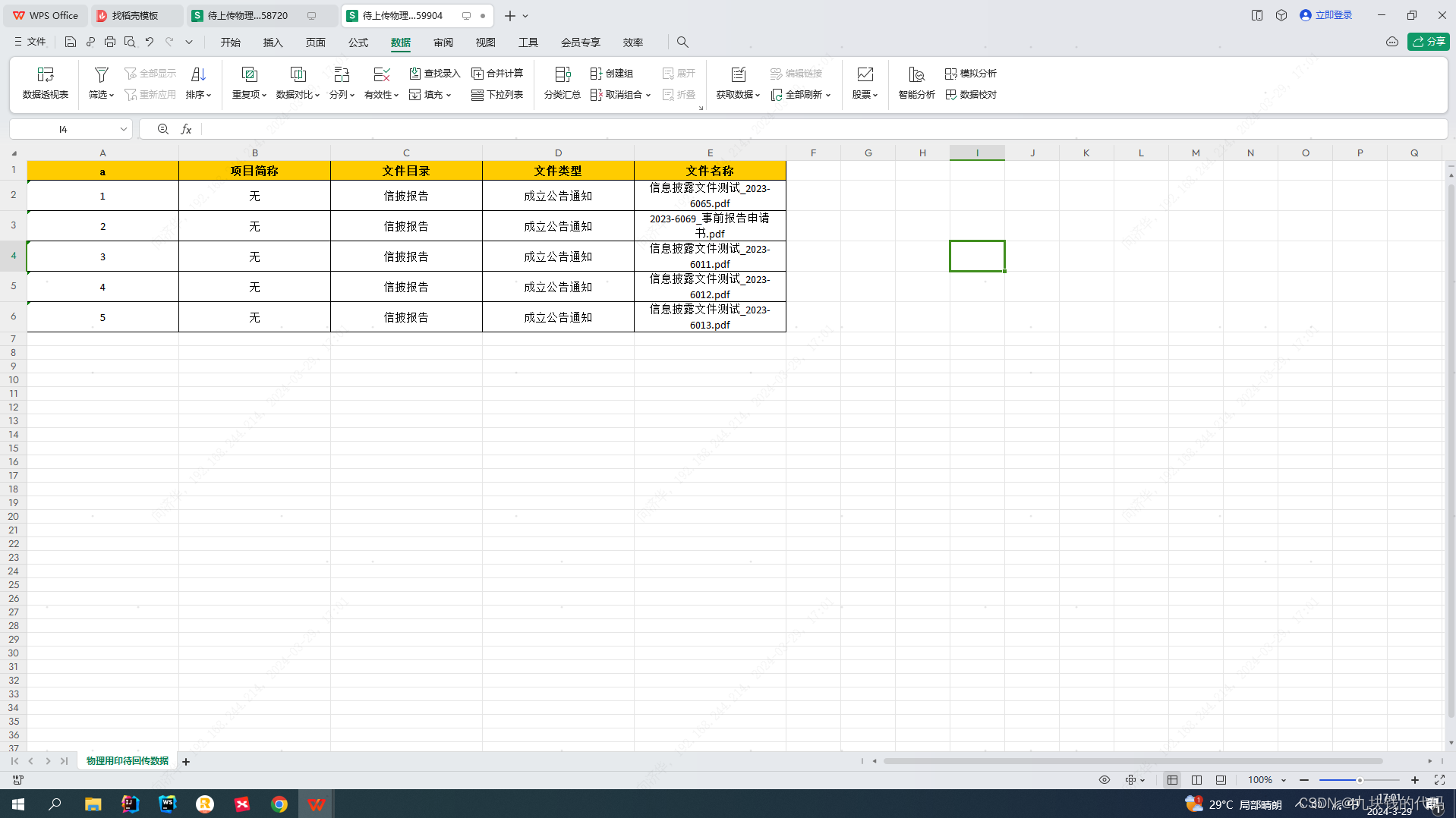Open the 审阅 ribbon tab

(x=443, y=42)
